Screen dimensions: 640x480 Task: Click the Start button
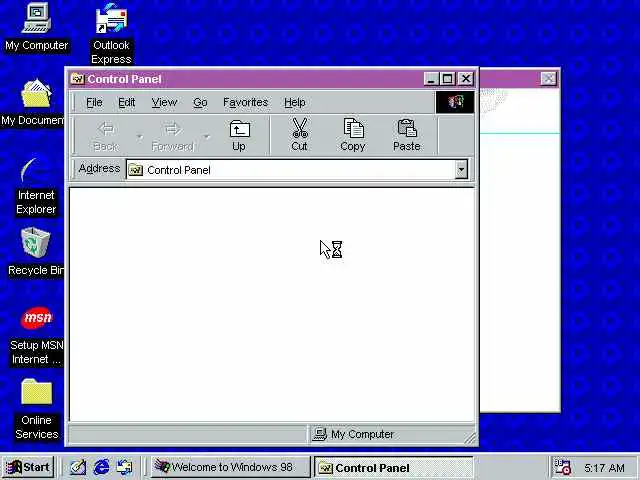point(28,467)
